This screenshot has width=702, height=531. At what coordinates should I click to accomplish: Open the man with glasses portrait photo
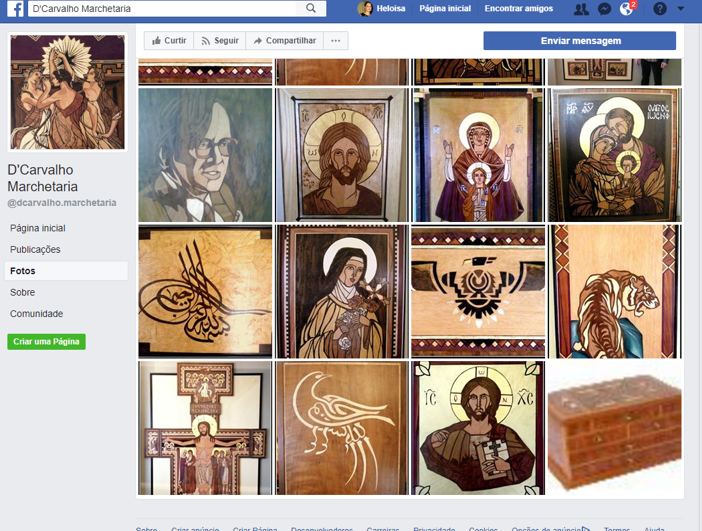(205, 155)
